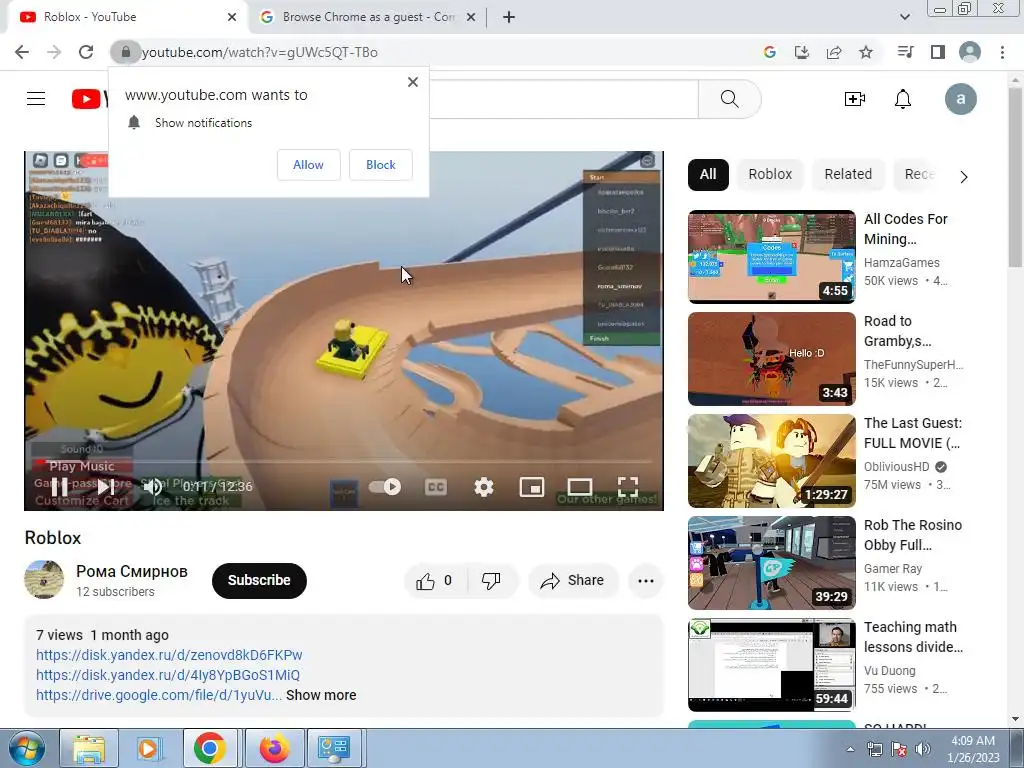Open a new browser tab

click(509, 17)
